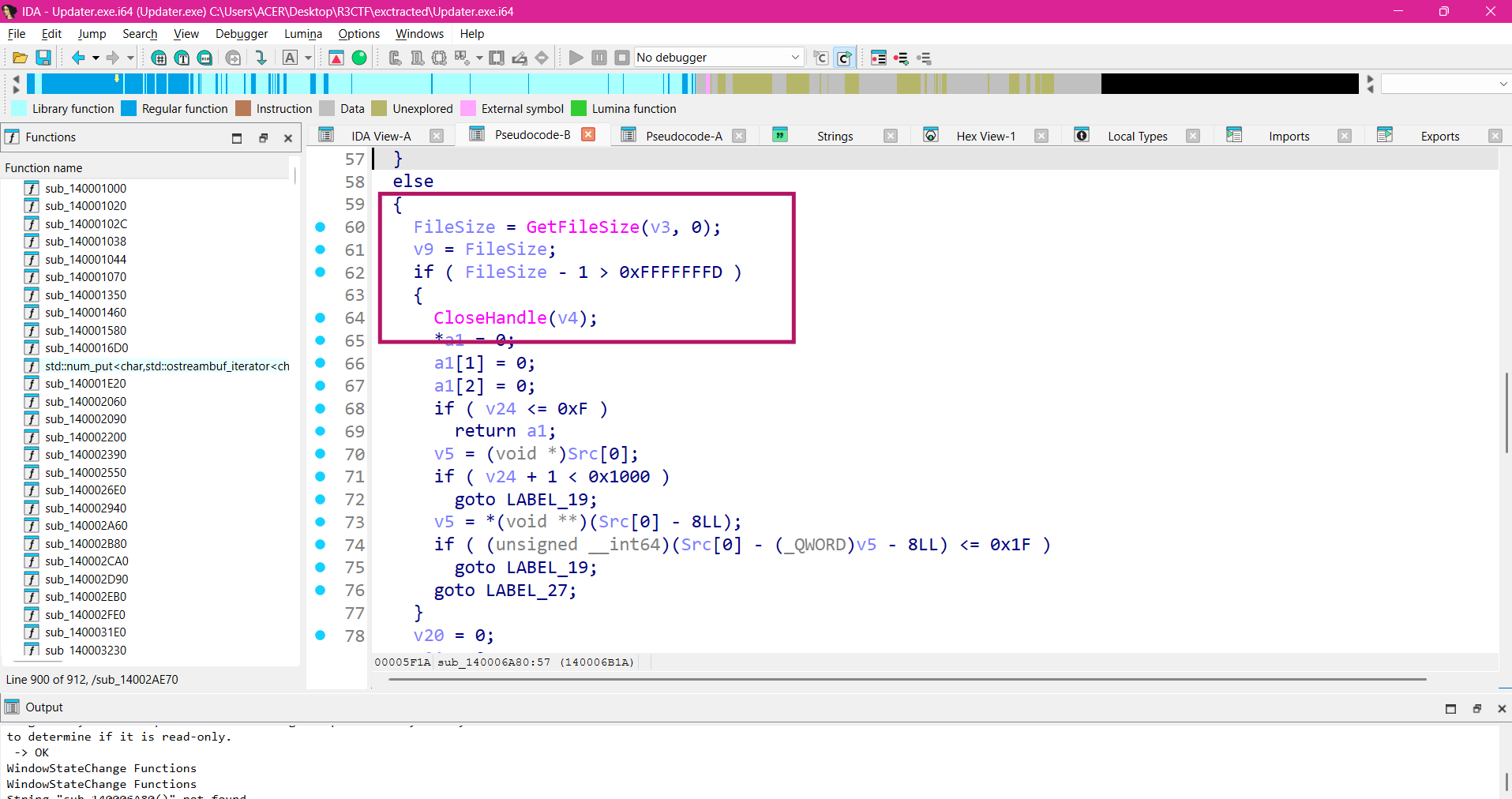Screen dimensions: 1512x799
Task: Click the diamond-shaped toolbar icon
Action: [542, 58]
